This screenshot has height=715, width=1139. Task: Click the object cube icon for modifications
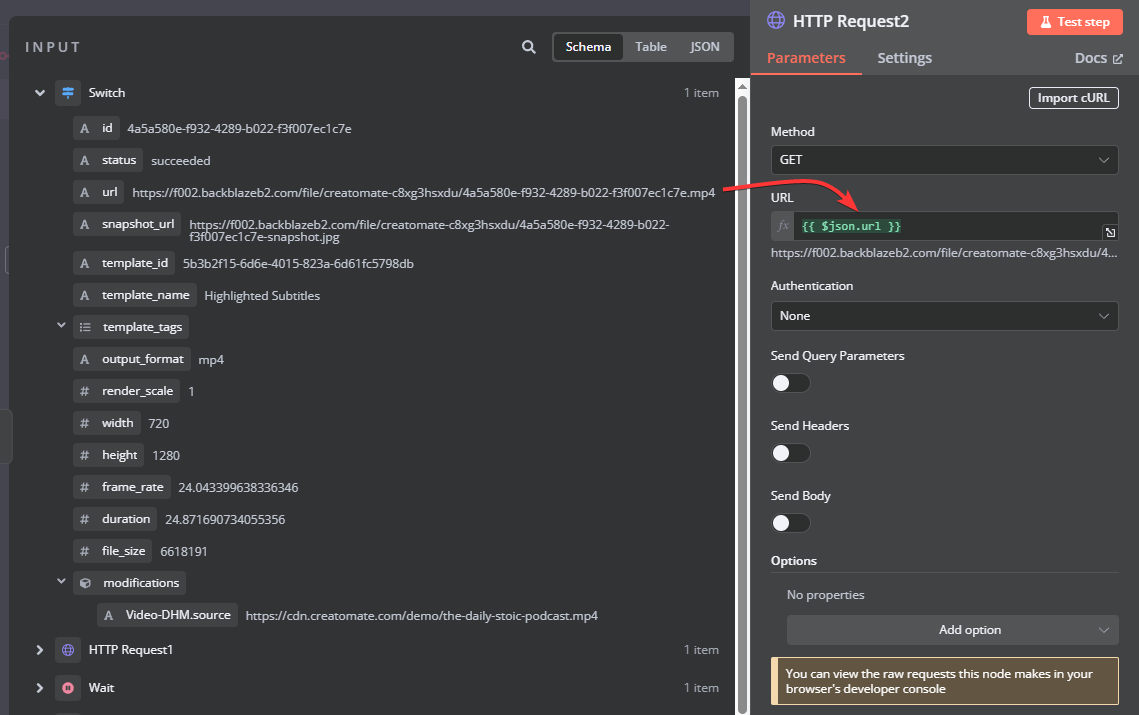click(85, 583)
